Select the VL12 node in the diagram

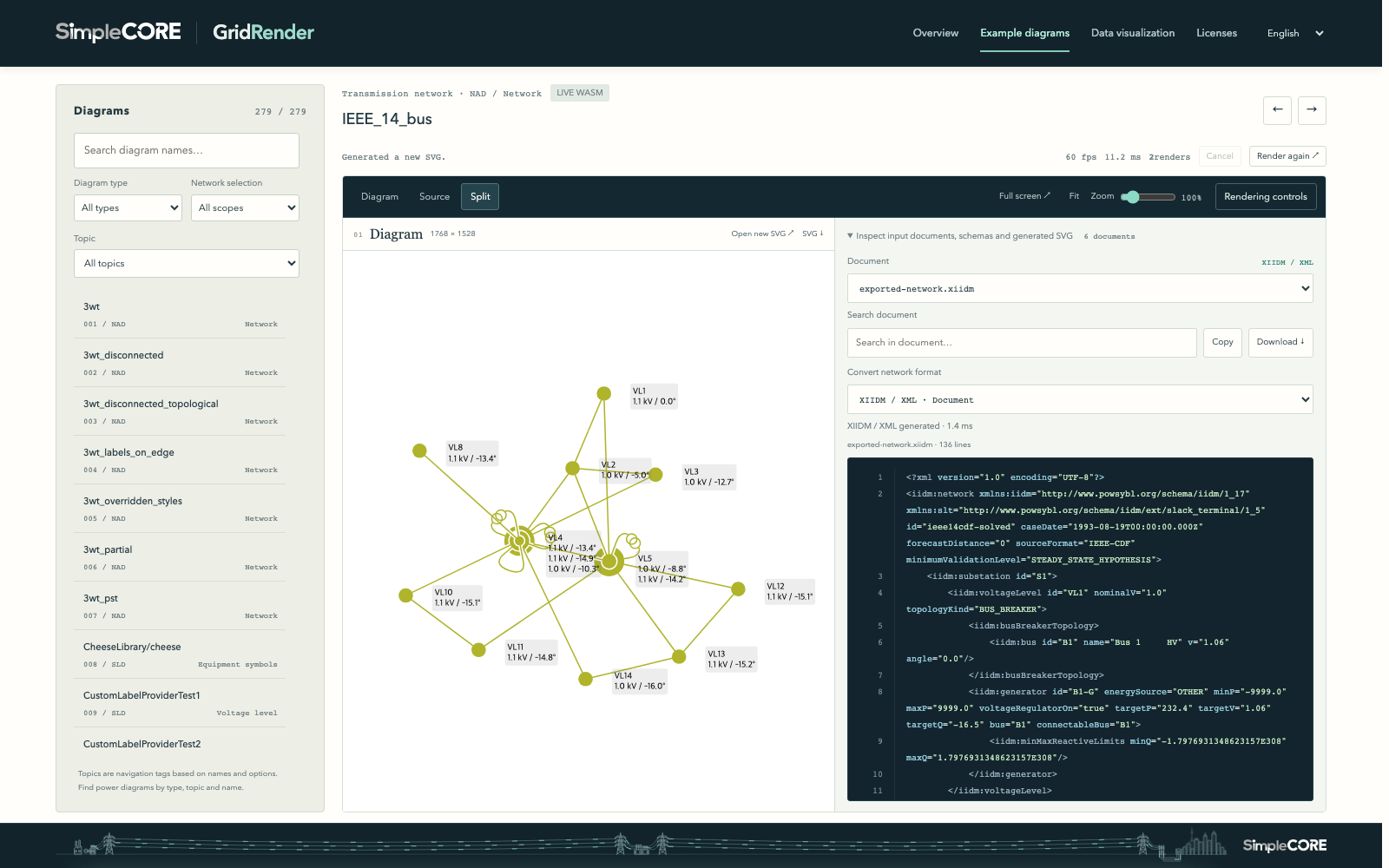pos(738,589)
